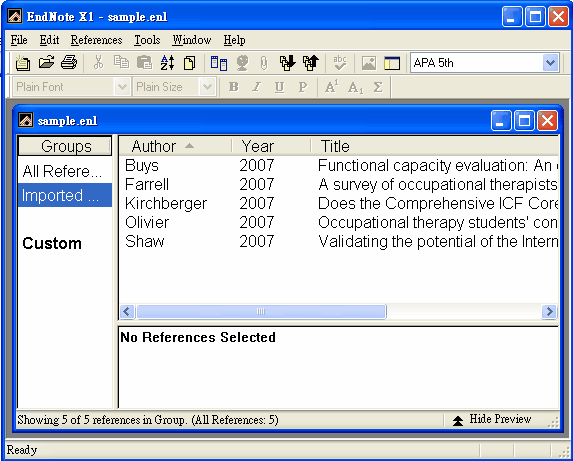Select the Imported References group
This screenshot has height=461, width=573.
coord(65,195)
